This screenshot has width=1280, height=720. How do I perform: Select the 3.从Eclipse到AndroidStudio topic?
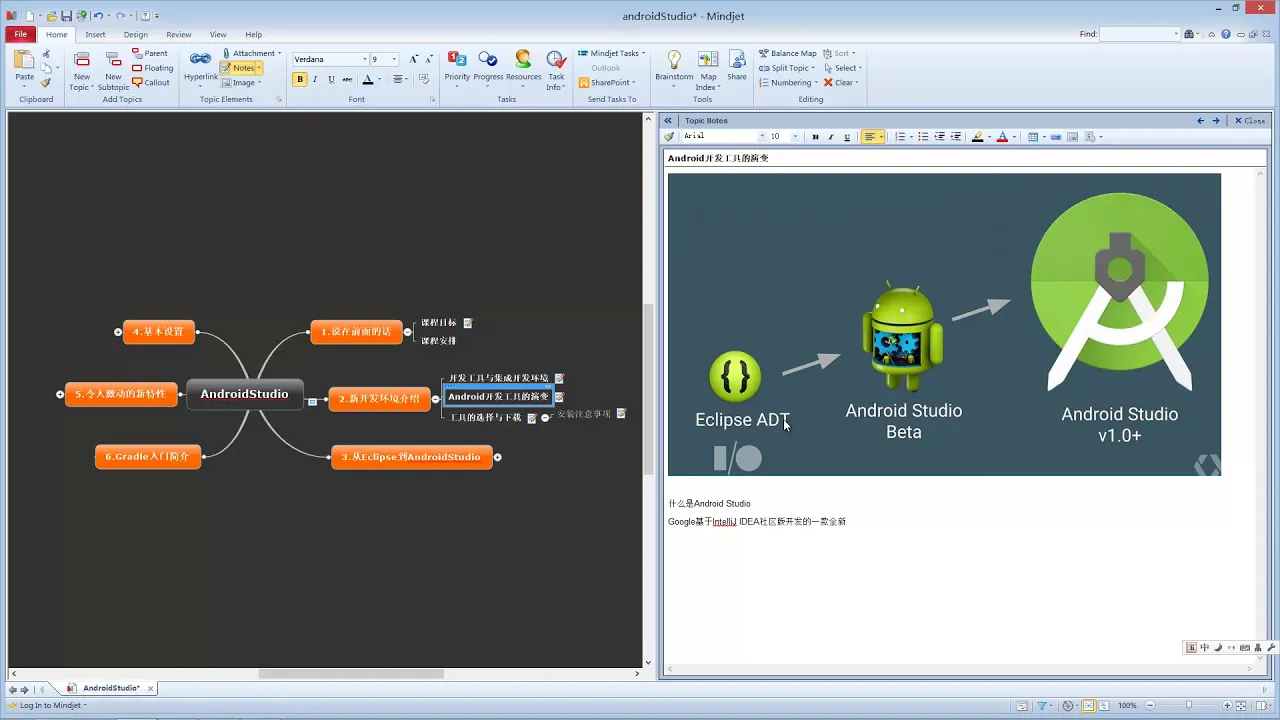click(x=411, y=457)
